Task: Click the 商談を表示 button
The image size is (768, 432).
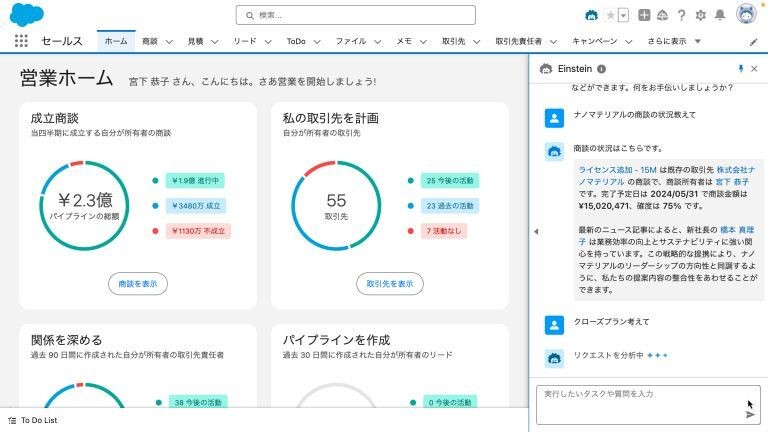Action: click(x=138, y=284)
